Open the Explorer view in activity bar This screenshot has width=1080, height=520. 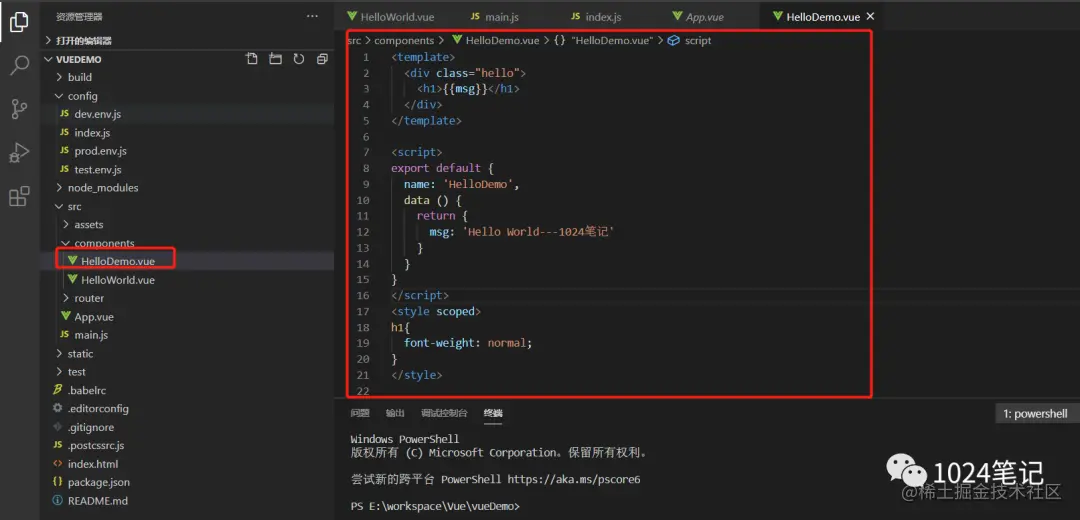pos(19,22)
